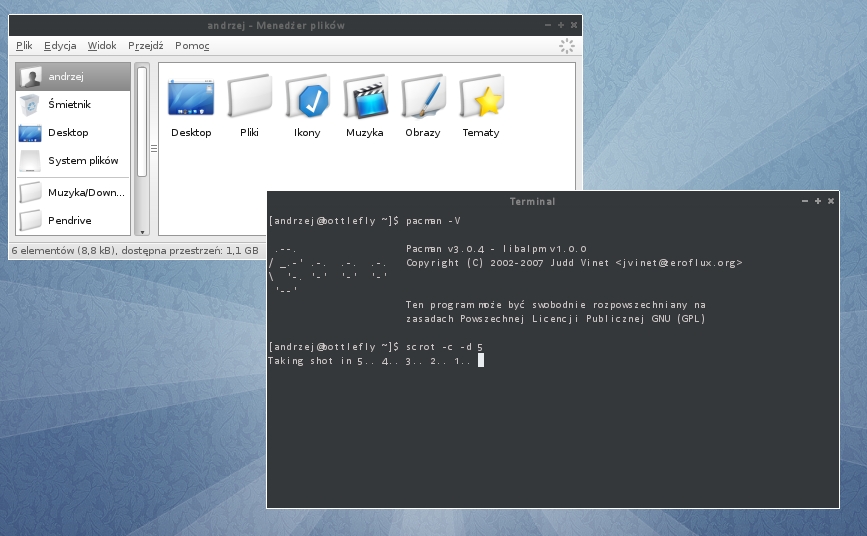867x536 pixels.
Task: Click the andrzej user icon in sidebar
Action: [30, 77]
